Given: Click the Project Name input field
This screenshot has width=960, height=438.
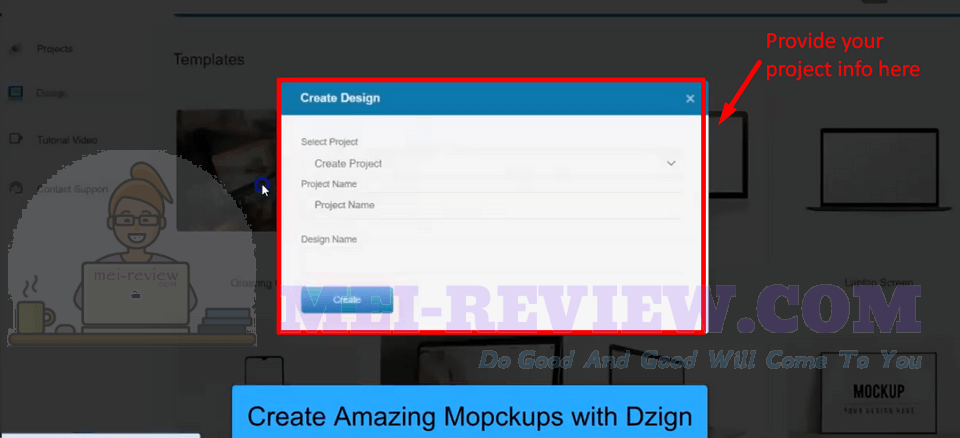Looking at the screenshot, I should pos(491,205).
